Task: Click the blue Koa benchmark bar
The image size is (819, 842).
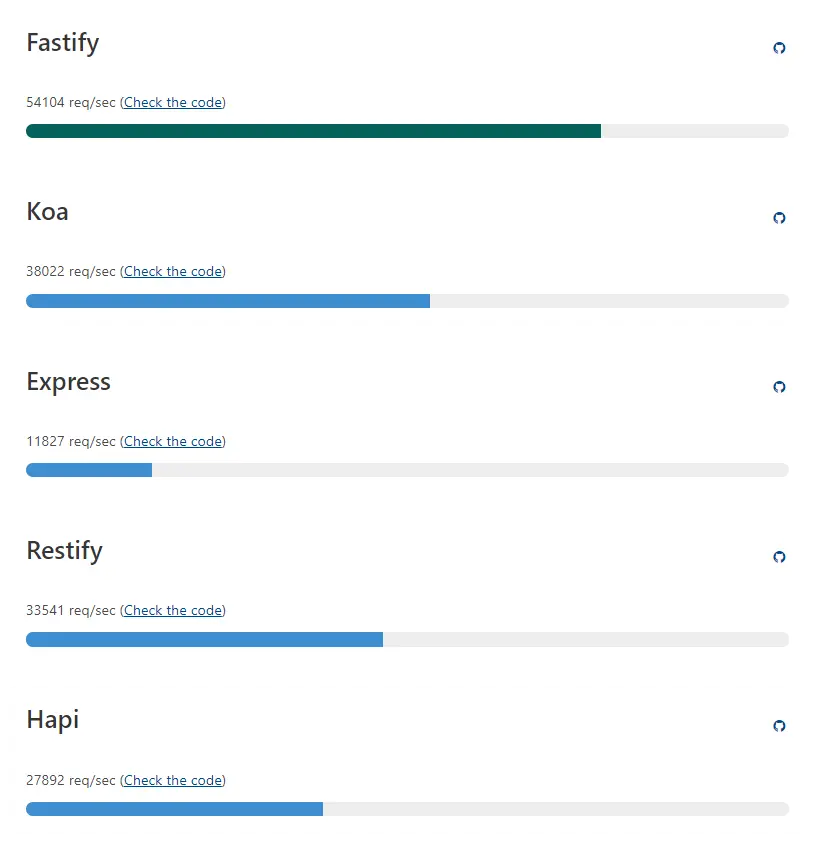Action: point(228,301)
